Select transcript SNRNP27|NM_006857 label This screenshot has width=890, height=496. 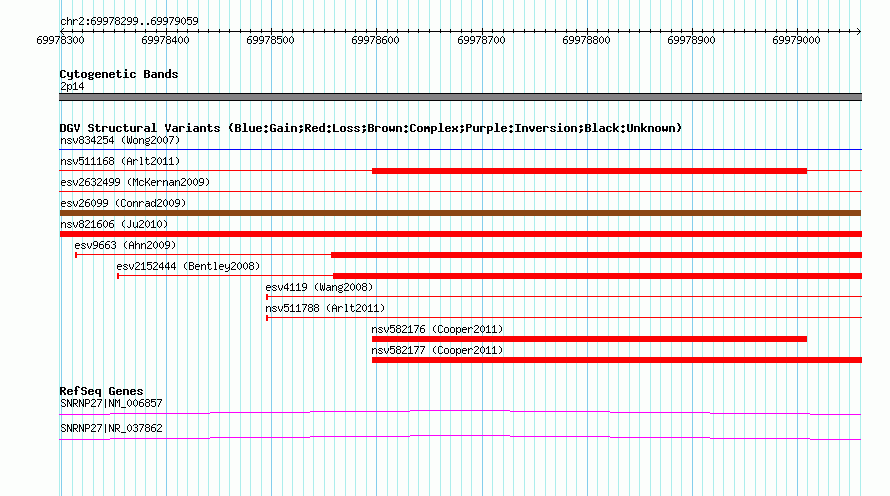(x=111, y=403)
